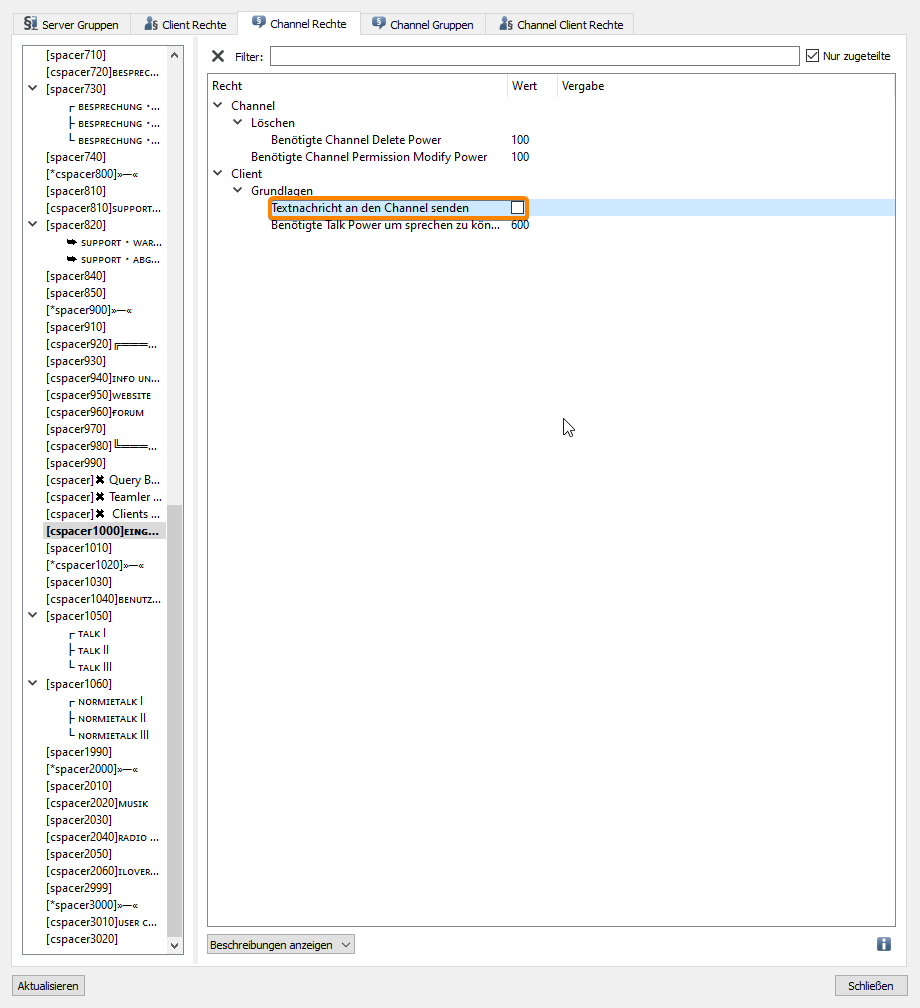Click the Channel Gruppen tab icon
The image size is (920, 1008).
(379, 24)
